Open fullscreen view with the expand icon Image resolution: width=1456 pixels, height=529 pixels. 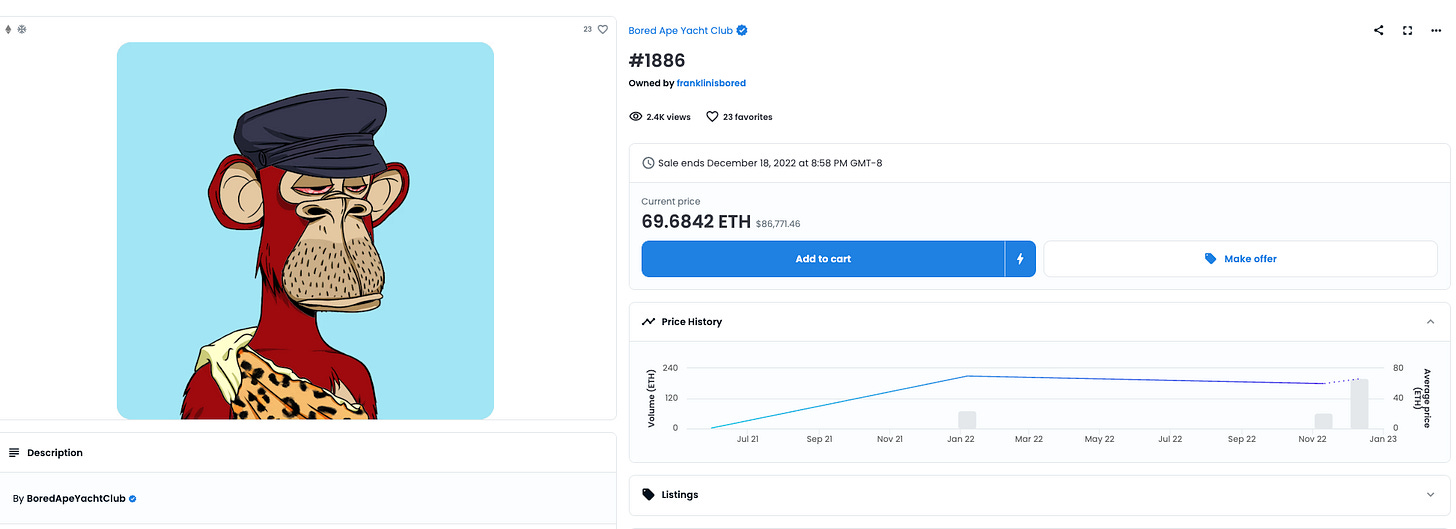pos(1408,31)
